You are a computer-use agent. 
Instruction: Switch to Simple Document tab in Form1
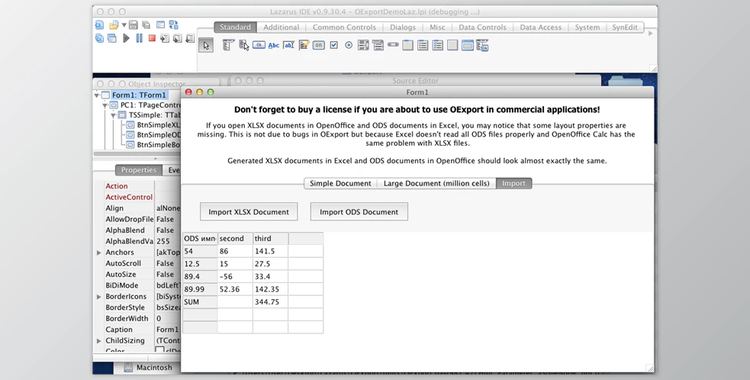click(340, 183)
